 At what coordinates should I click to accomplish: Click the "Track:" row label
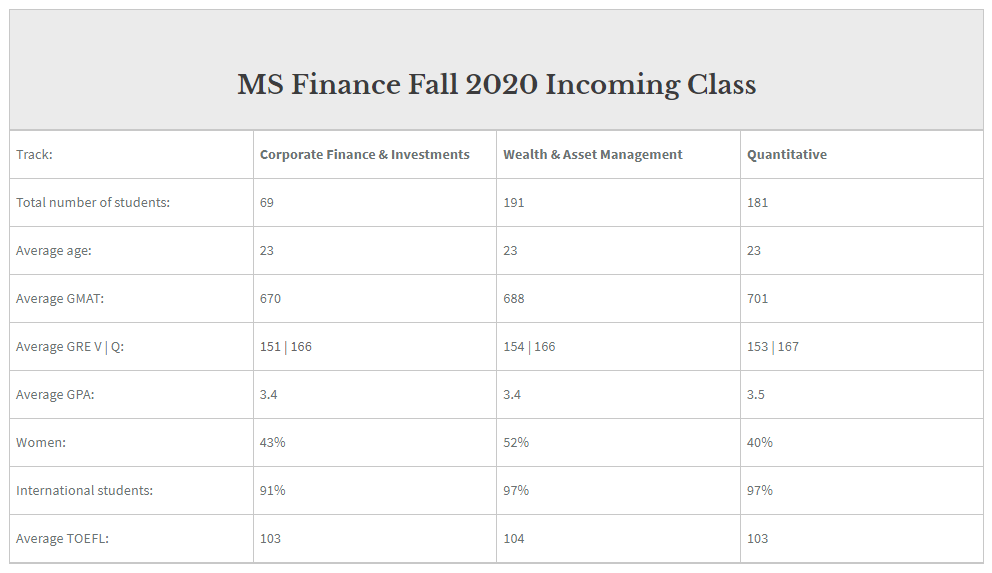[x=34, y=155]
